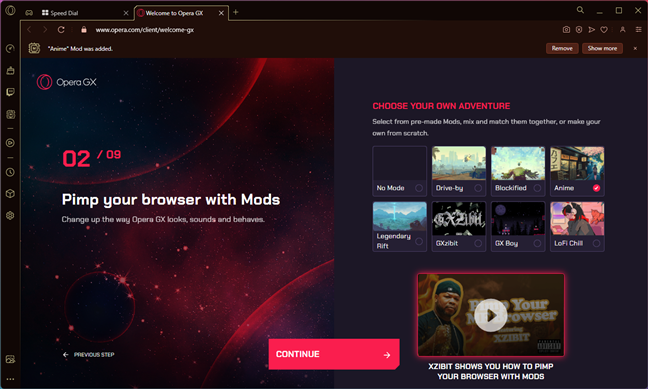Go to PREVIOUS STEP link
648x389 pixels.
[88, 355]
